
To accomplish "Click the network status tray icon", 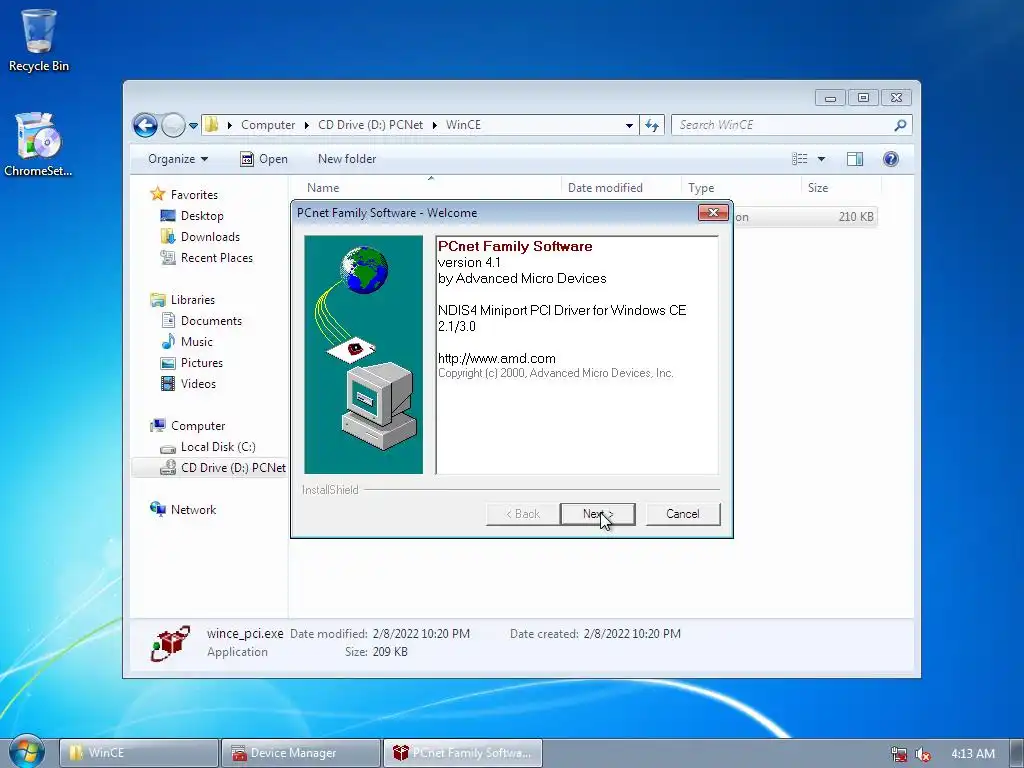I will point(899,754).
